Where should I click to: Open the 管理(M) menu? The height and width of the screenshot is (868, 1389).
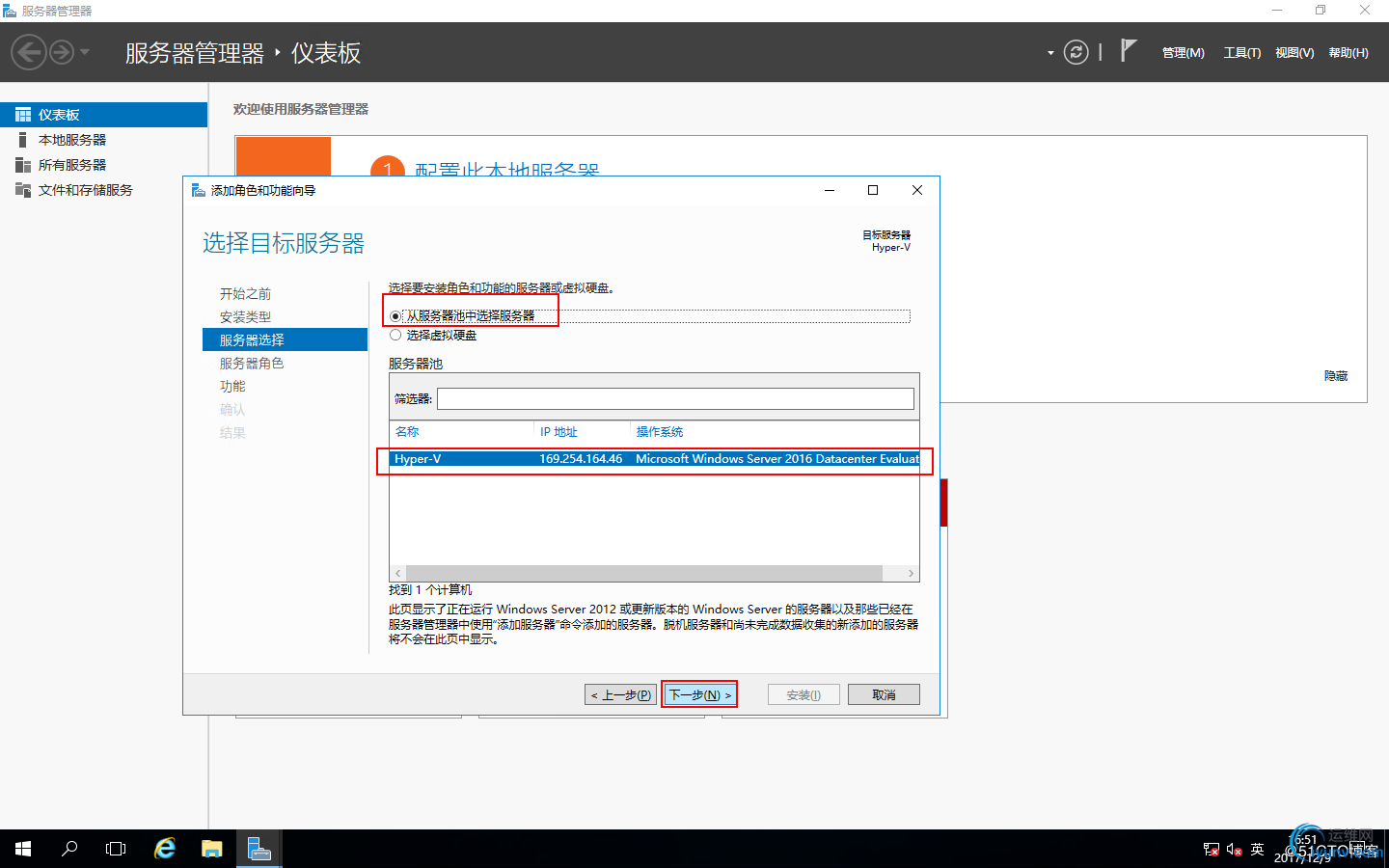(1183, 53)
